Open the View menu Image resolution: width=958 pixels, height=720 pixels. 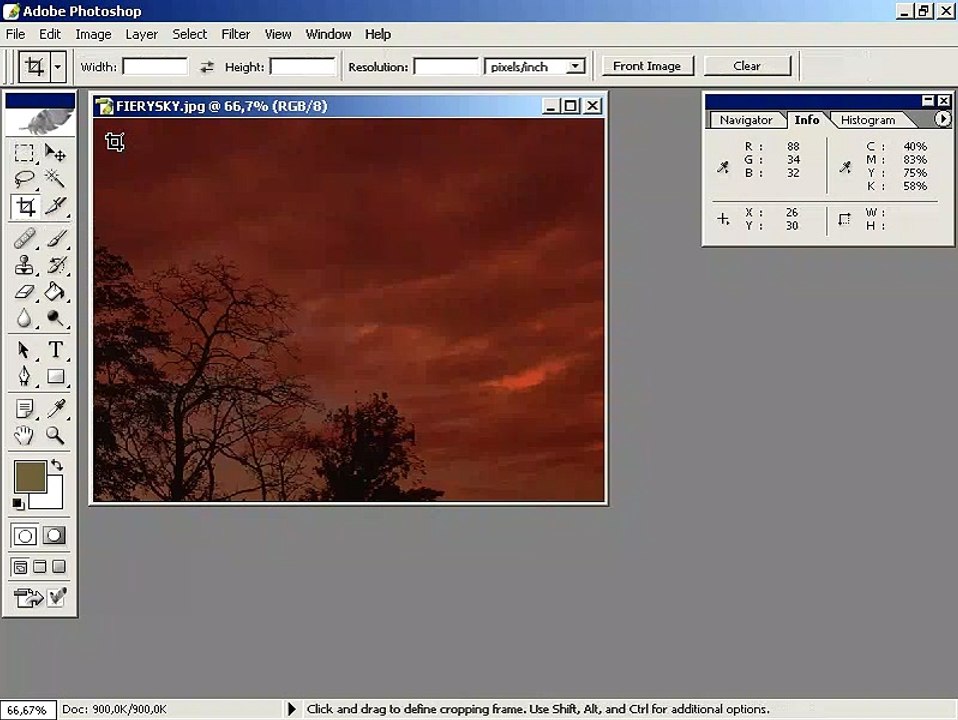pyautogui.click(x=277, y=34)
